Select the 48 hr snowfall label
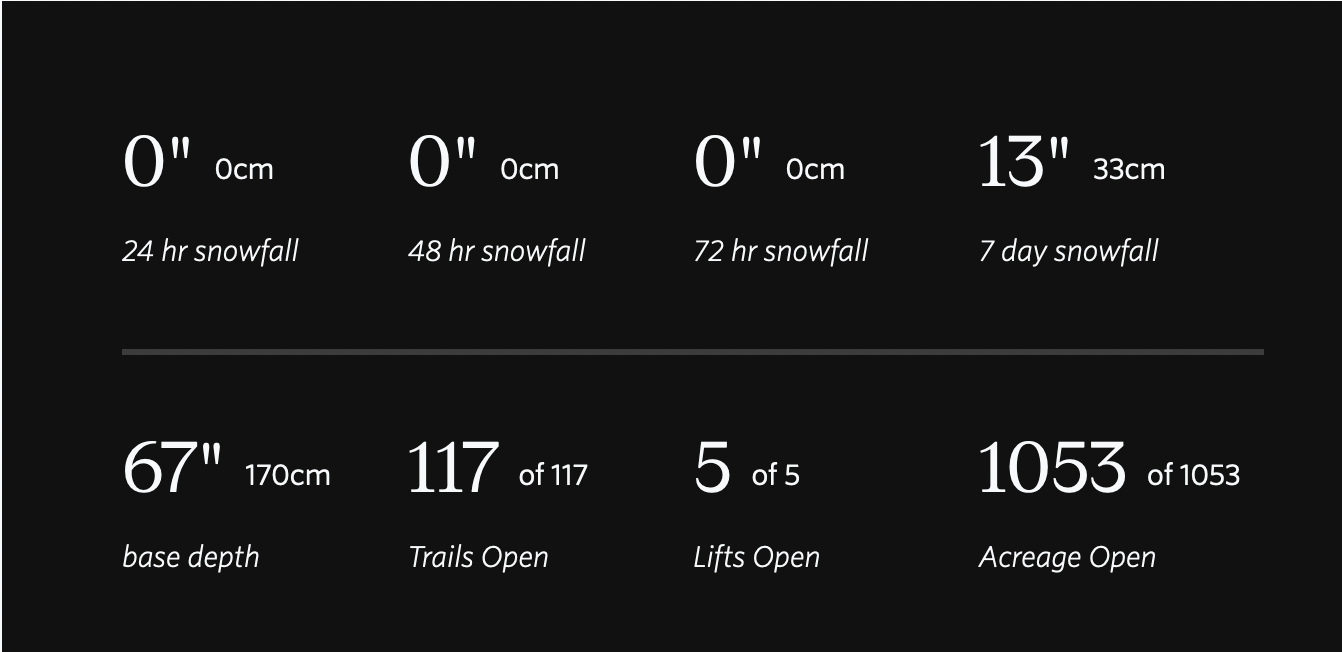The height and width of the screenshot is (652, 1342). click(496, 250)
